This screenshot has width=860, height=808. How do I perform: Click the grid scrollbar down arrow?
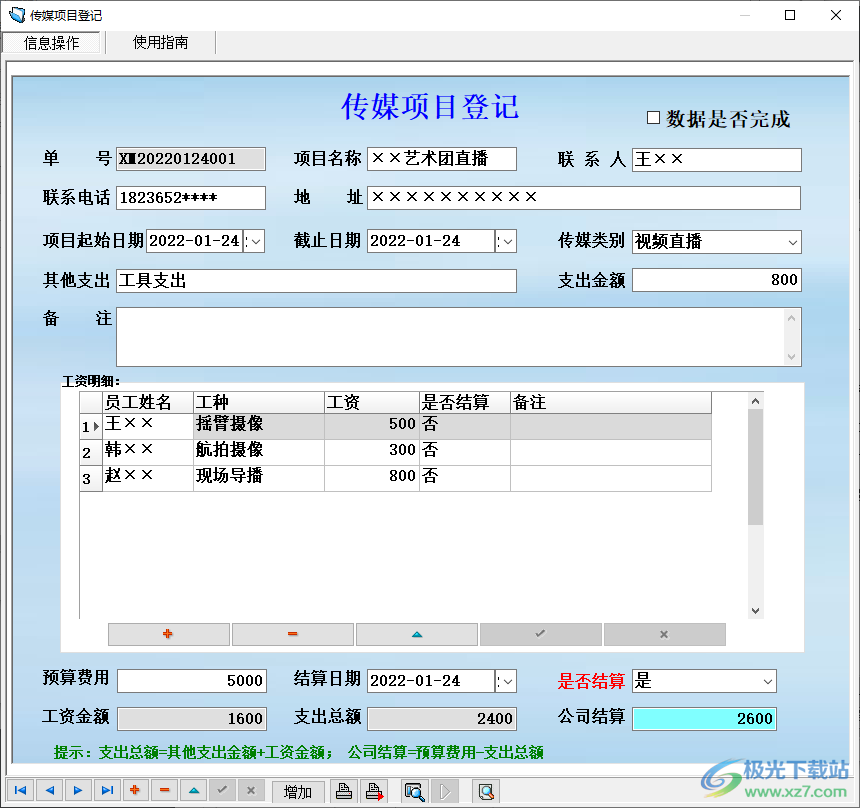click(755, 610)
